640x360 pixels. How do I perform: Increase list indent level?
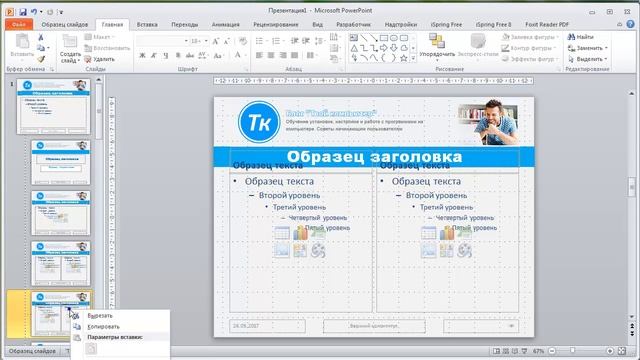[306, 41]
